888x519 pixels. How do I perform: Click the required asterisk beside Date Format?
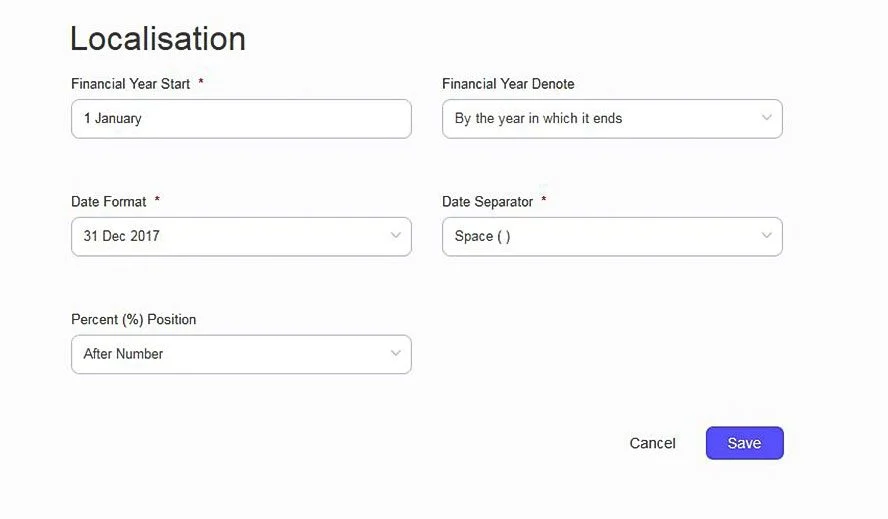pos(157,201)
